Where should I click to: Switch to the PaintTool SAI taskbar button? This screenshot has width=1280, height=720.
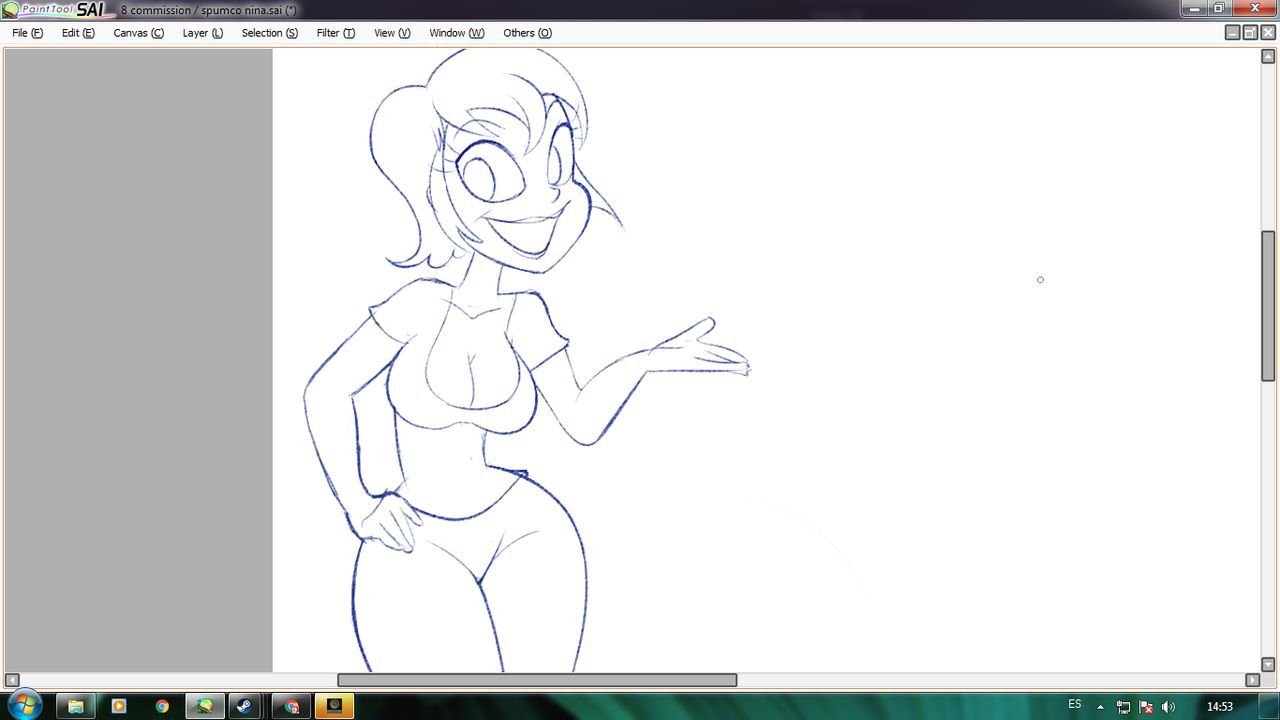(x=205, y=706)
